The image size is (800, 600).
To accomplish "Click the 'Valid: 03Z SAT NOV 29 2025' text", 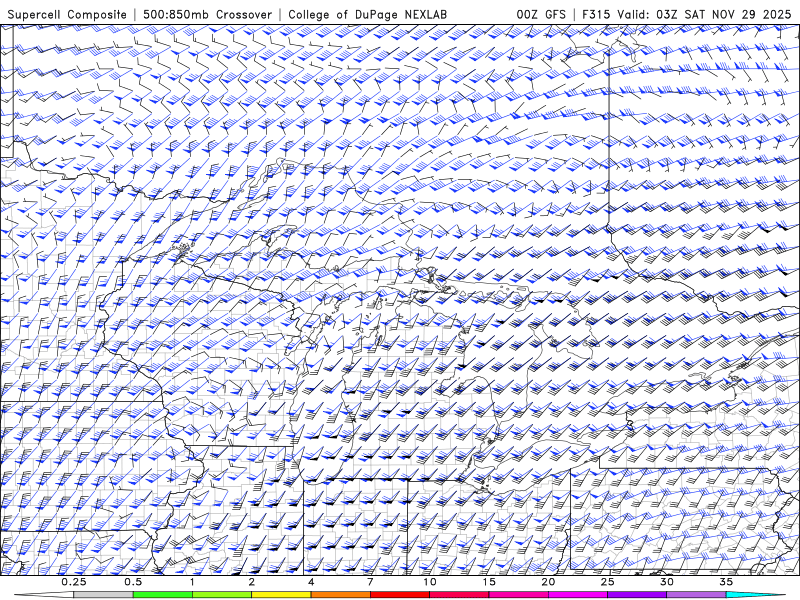I will click(x=704, y=14).
